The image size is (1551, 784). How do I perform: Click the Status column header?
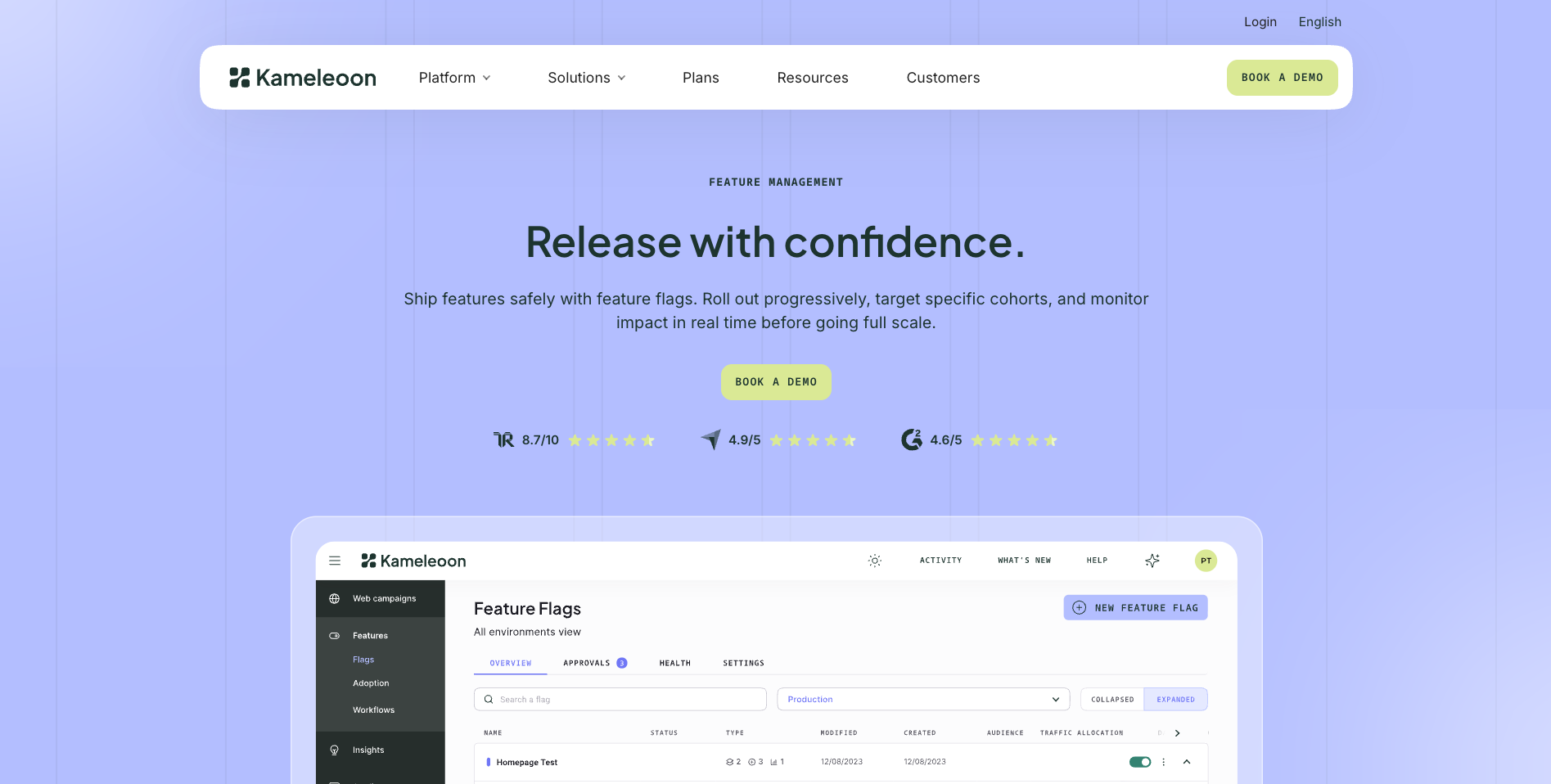664,733
